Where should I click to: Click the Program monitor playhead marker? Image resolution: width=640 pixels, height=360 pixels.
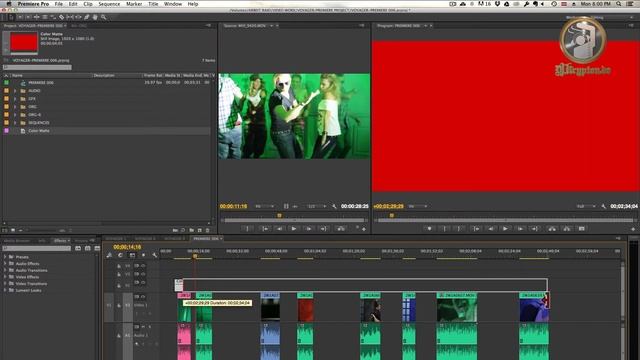coord(391,216)
